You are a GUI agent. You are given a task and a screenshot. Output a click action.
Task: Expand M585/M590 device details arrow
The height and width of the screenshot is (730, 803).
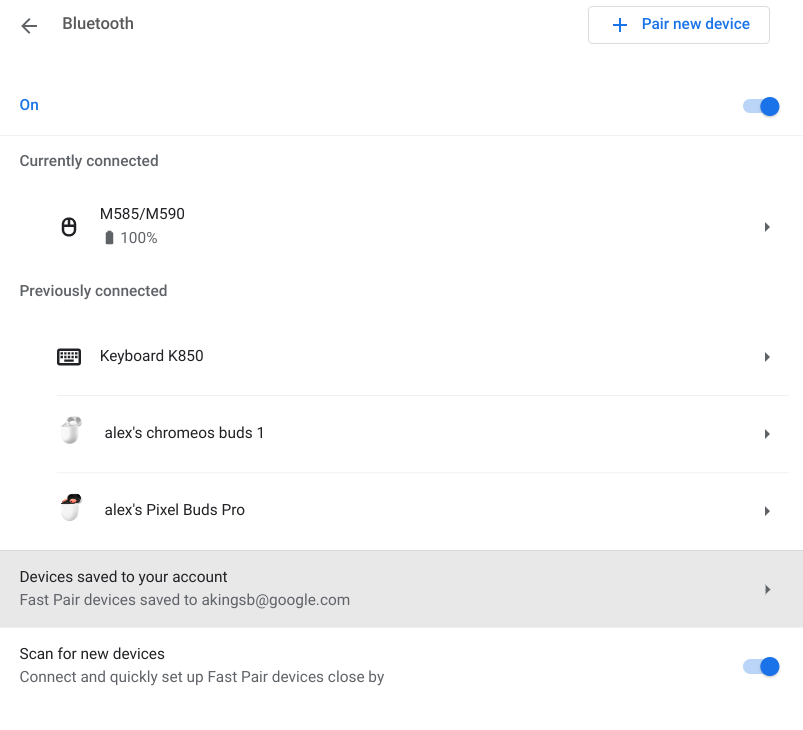coord(767,227)
